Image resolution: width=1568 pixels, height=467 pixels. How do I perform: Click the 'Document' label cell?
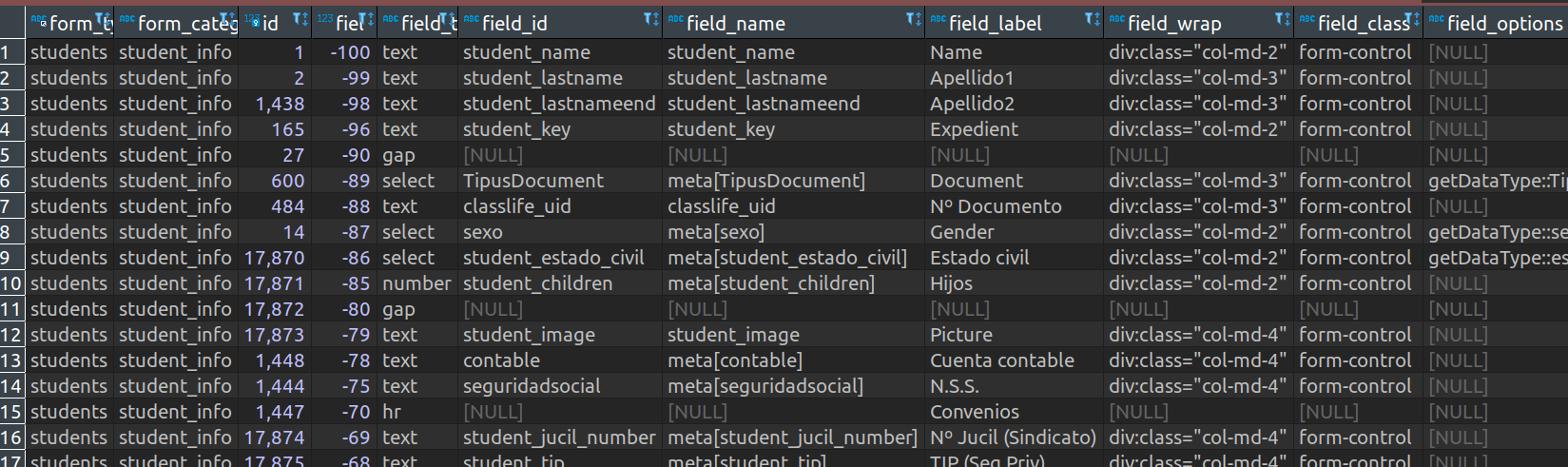(x=1014, y=181)
